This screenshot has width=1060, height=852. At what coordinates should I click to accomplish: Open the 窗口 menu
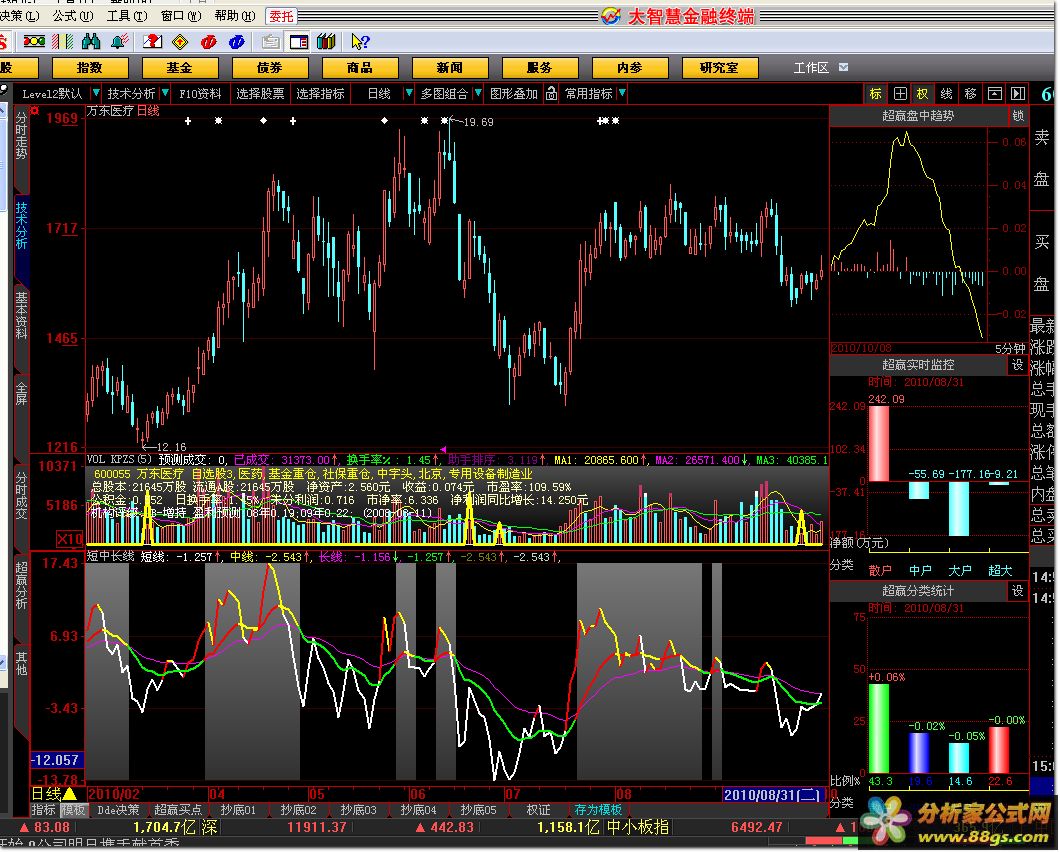pyautogui.click(x=181, y=16)
